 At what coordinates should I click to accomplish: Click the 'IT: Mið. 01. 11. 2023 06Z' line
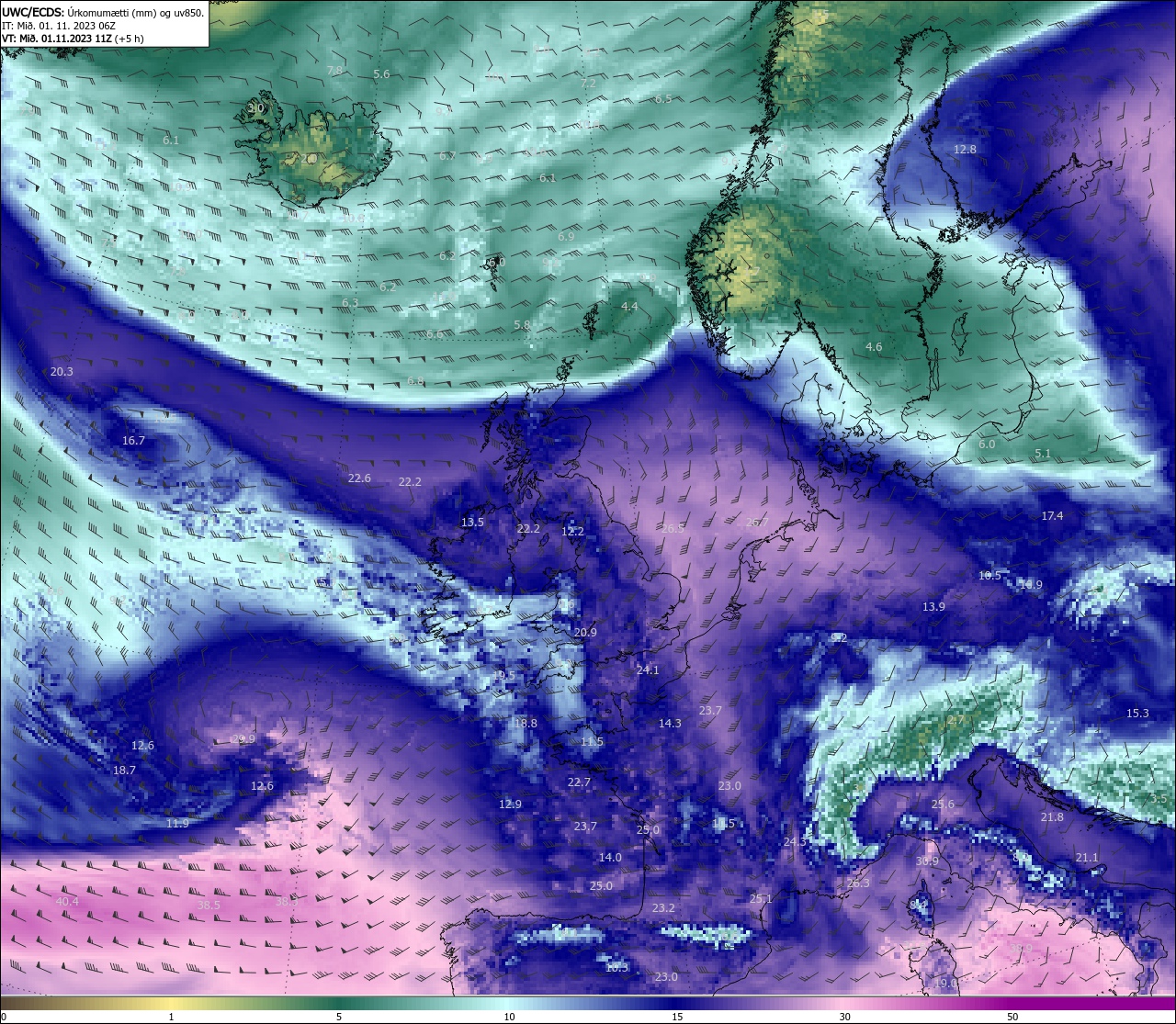tap(58, 26)
